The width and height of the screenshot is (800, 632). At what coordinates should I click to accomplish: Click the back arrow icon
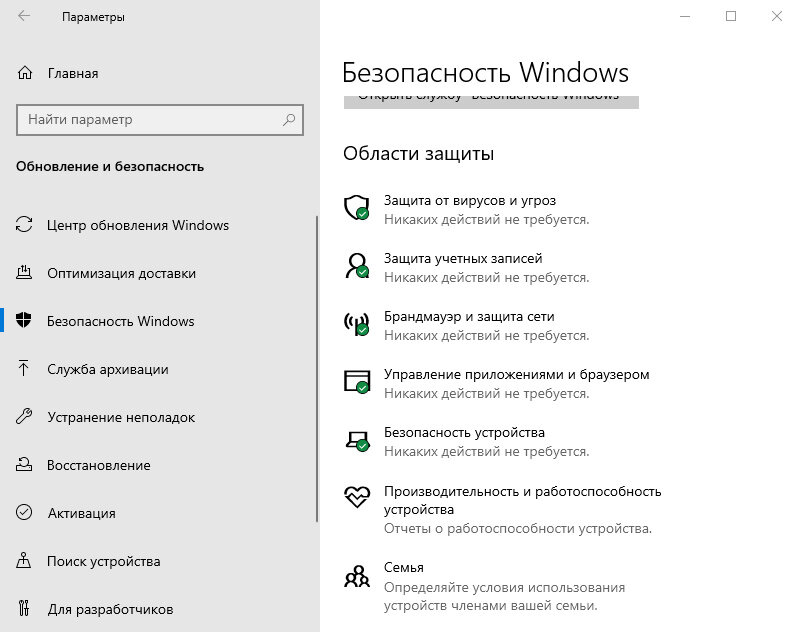pos(24,16)
